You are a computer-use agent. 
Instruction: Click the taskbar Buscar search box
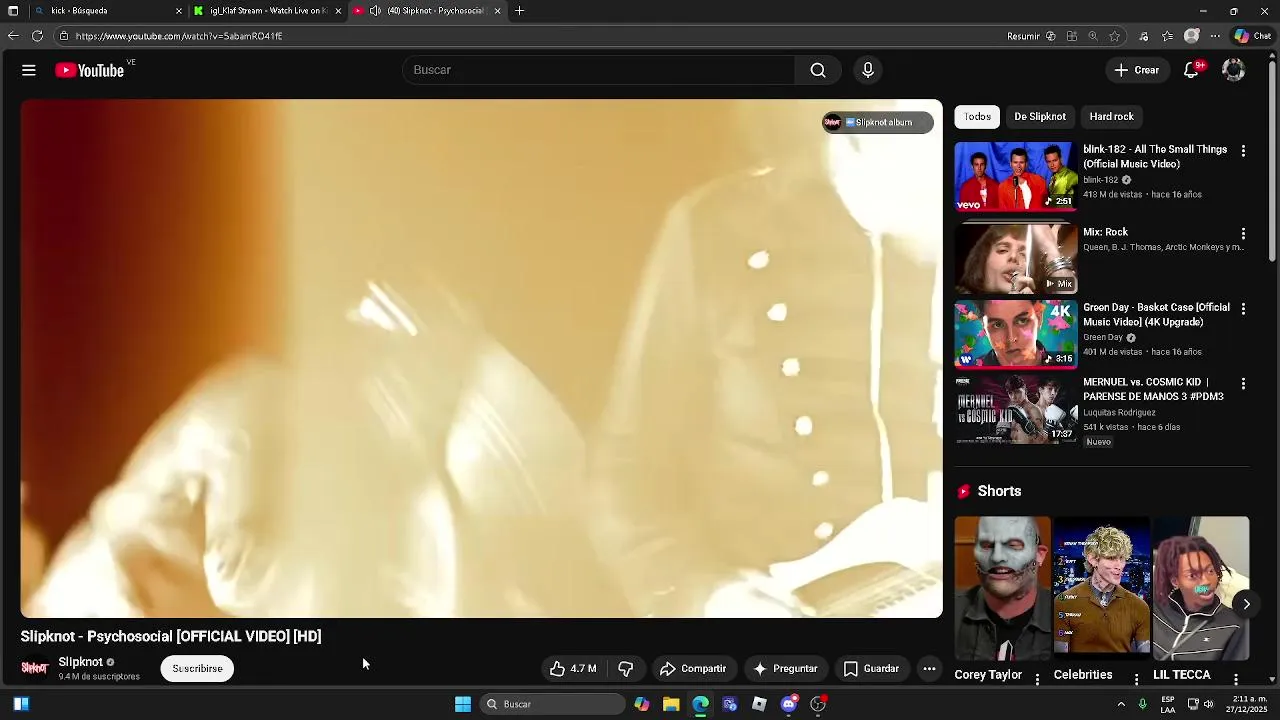coord(553,704)
